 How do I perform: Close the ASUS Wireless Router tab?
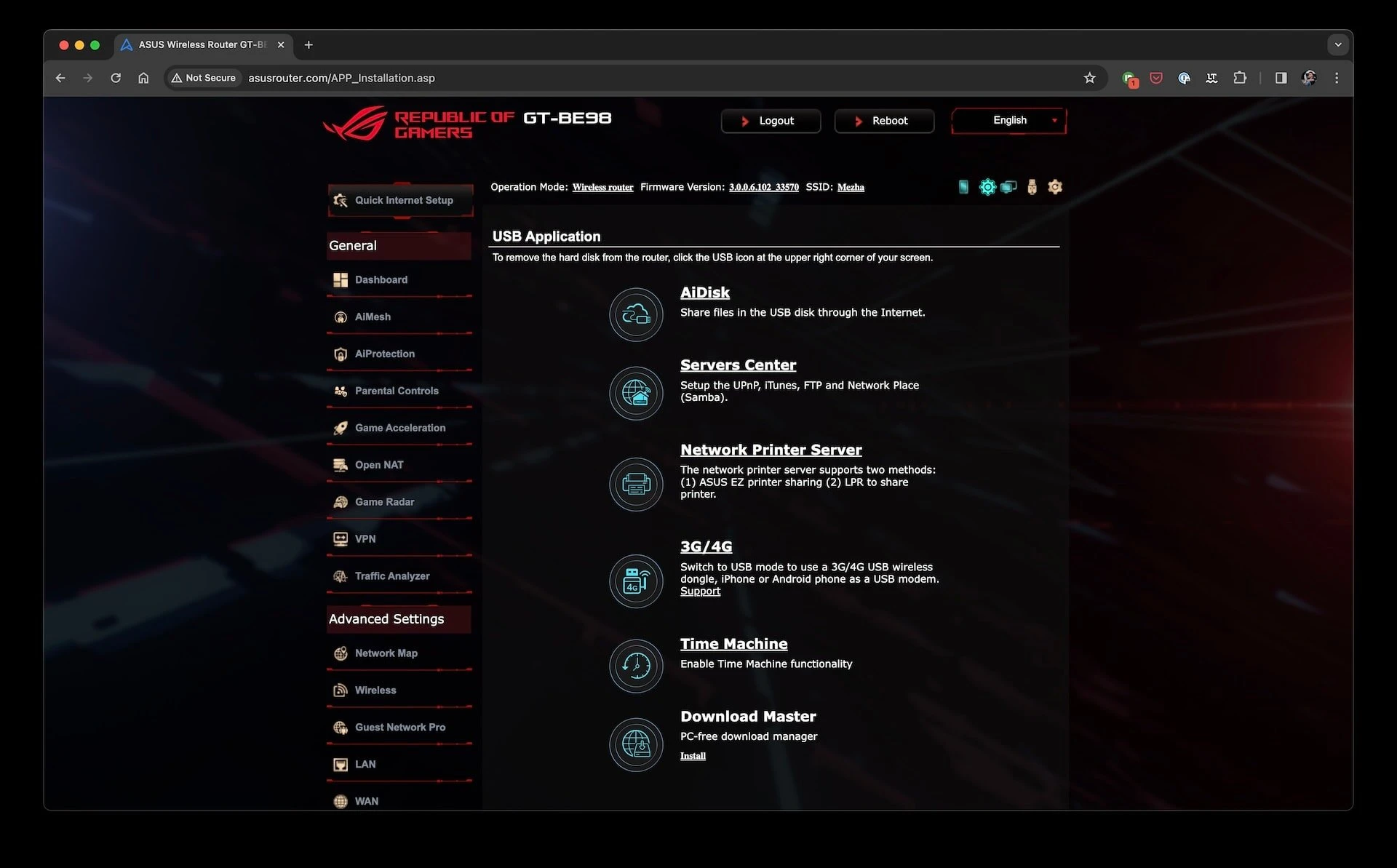click(x=281, y=44)
